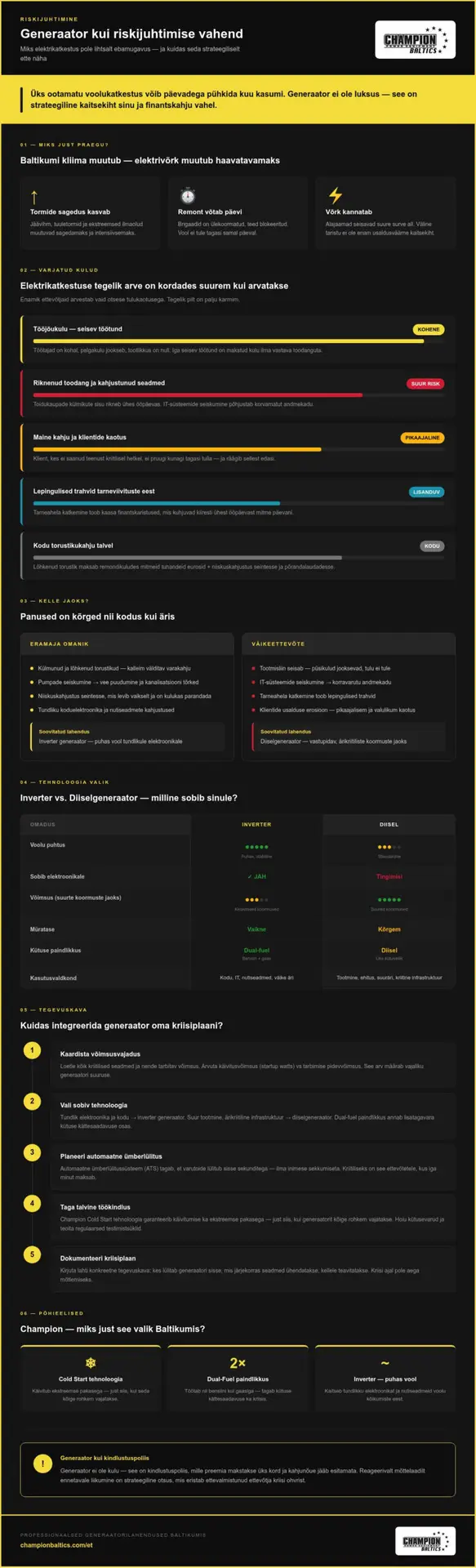Click the ERAMAJA OMANIK card header
This screenshot has height=1568, width=476.
click(x=127, y=644)
